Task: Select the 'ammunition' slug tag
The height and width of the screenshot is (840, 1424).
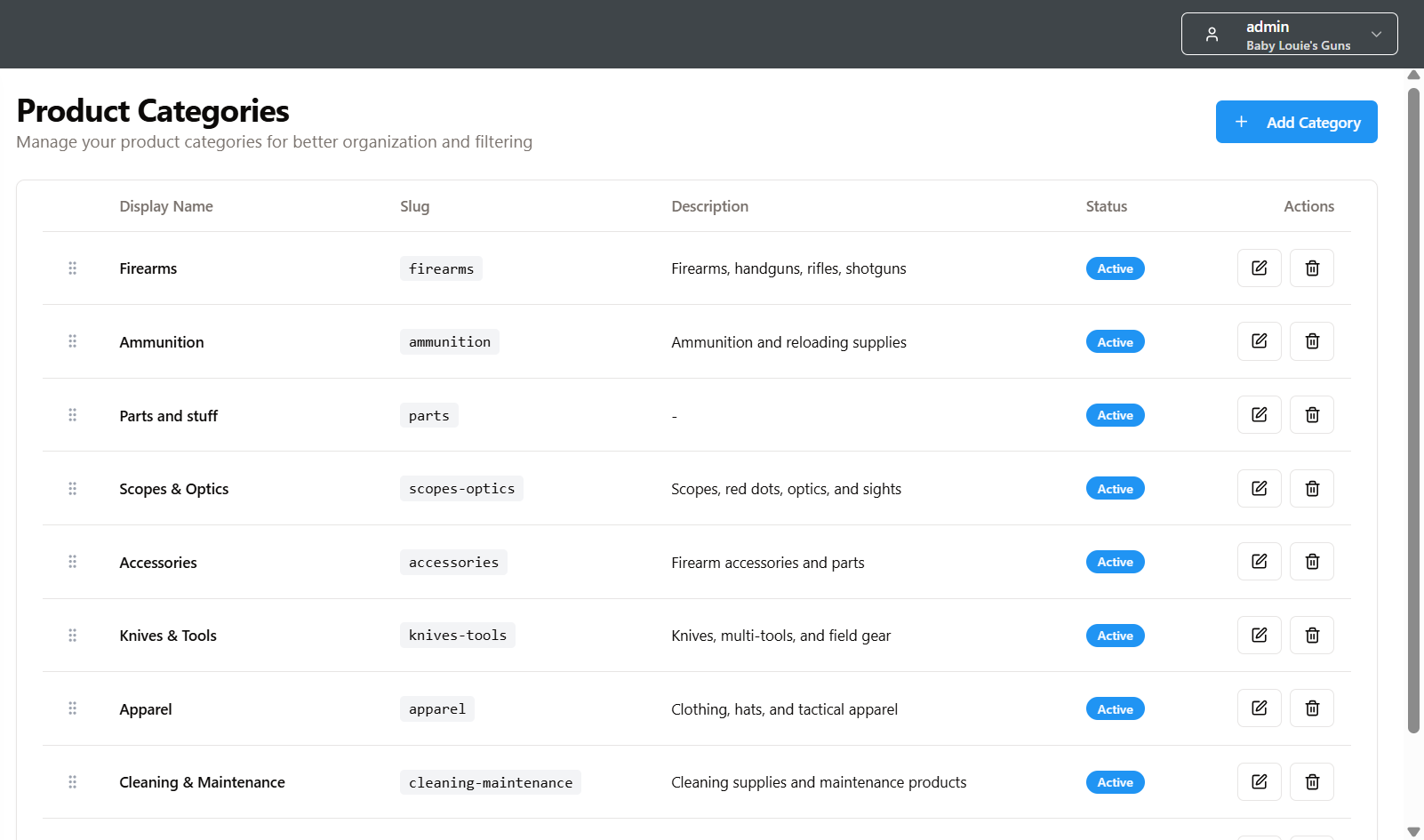Action: coord(449,342)
